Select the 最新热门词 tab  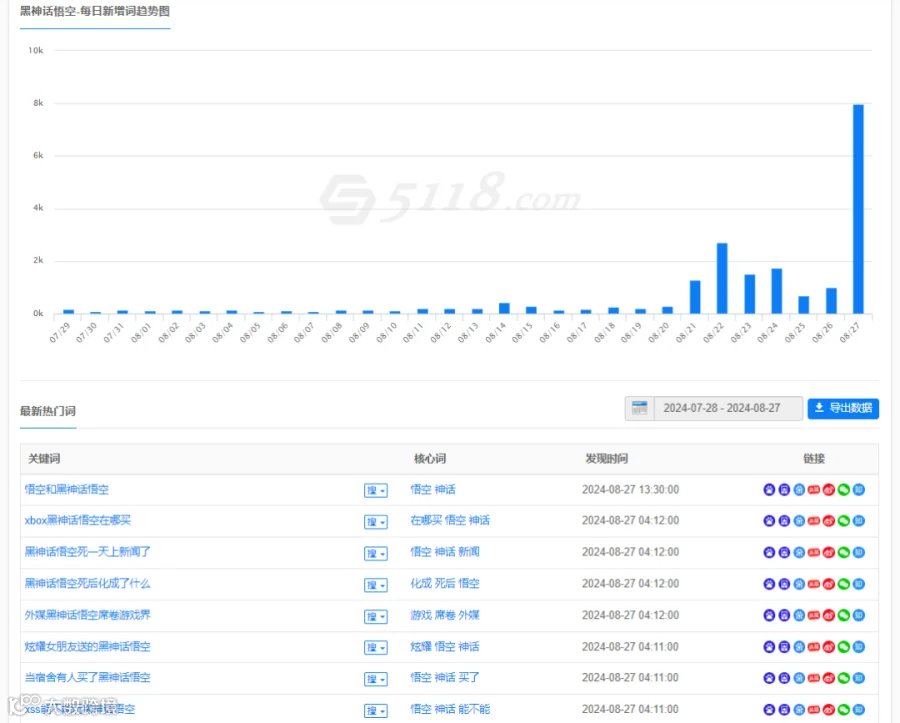pos(48,411)
